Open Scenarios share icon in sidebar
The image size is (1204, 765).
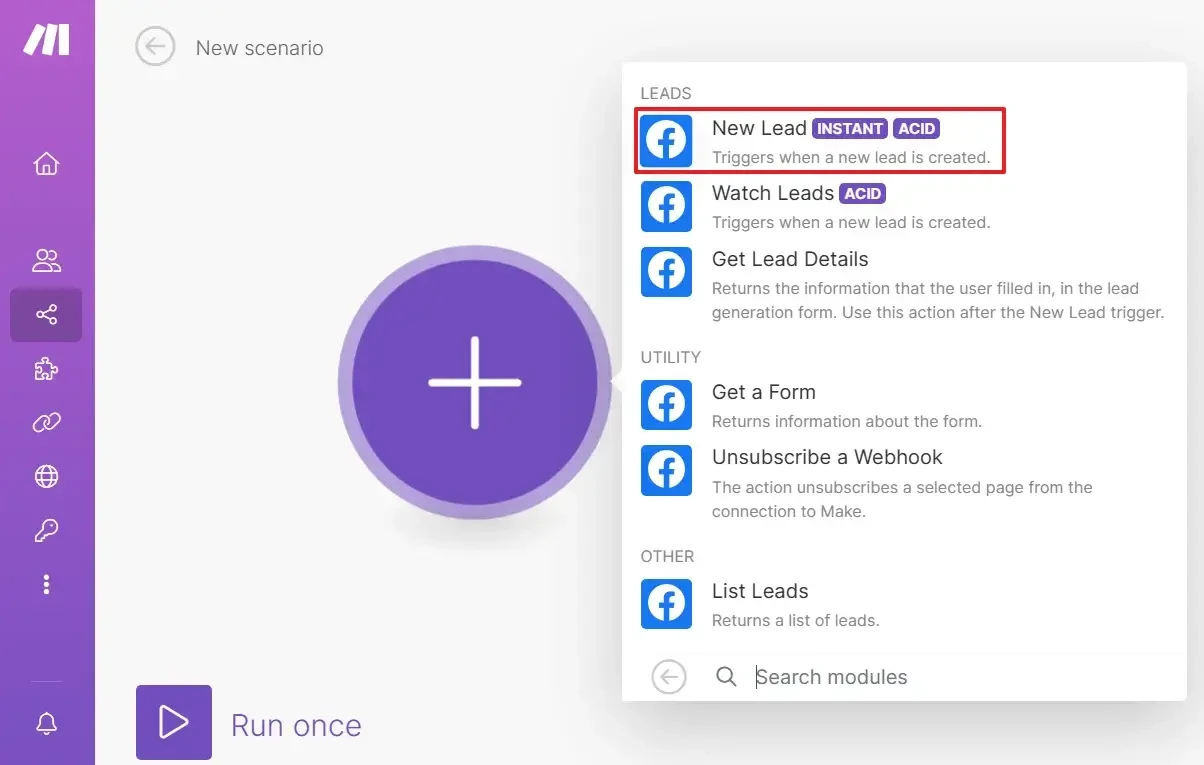[46, 315]
